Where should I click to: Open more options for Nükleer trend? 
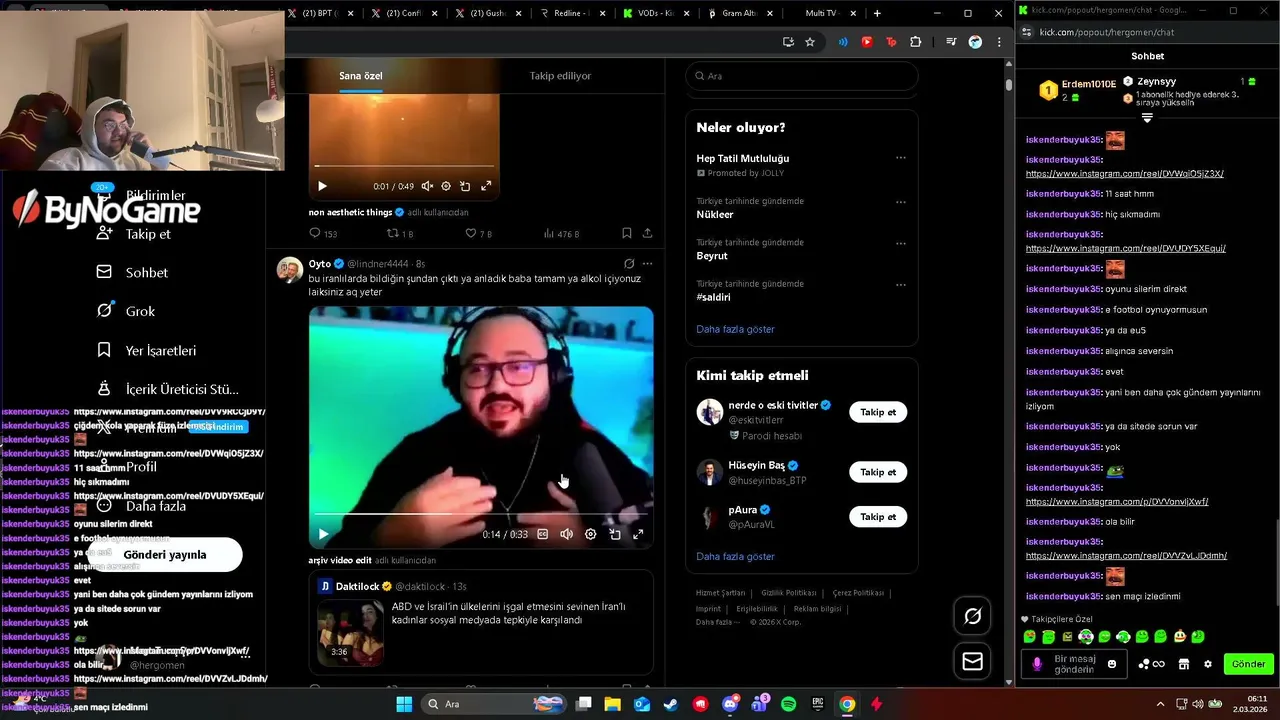pyautogui.click(x=901, y=201)
